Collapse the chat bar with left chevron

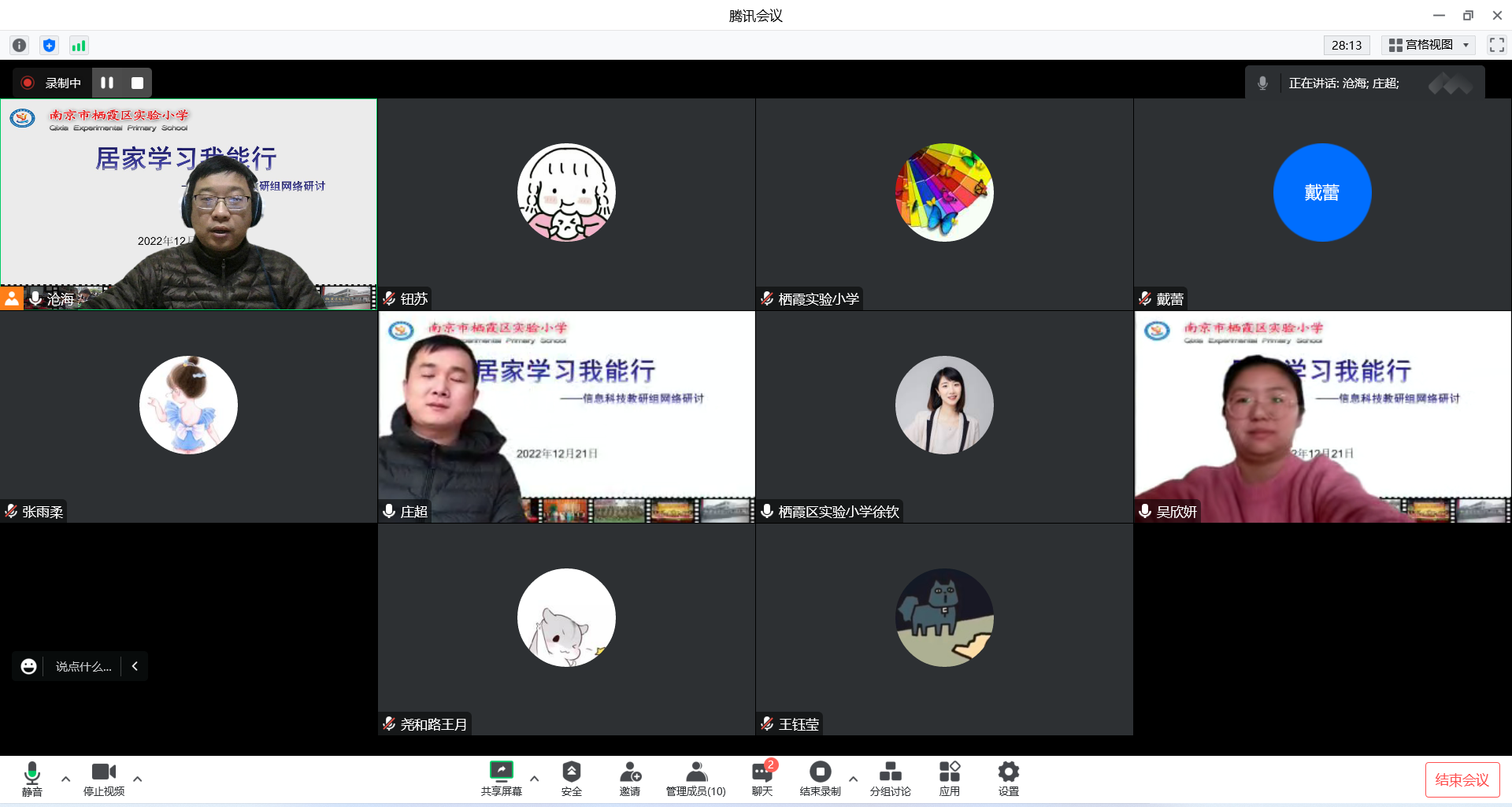(135, 666)
